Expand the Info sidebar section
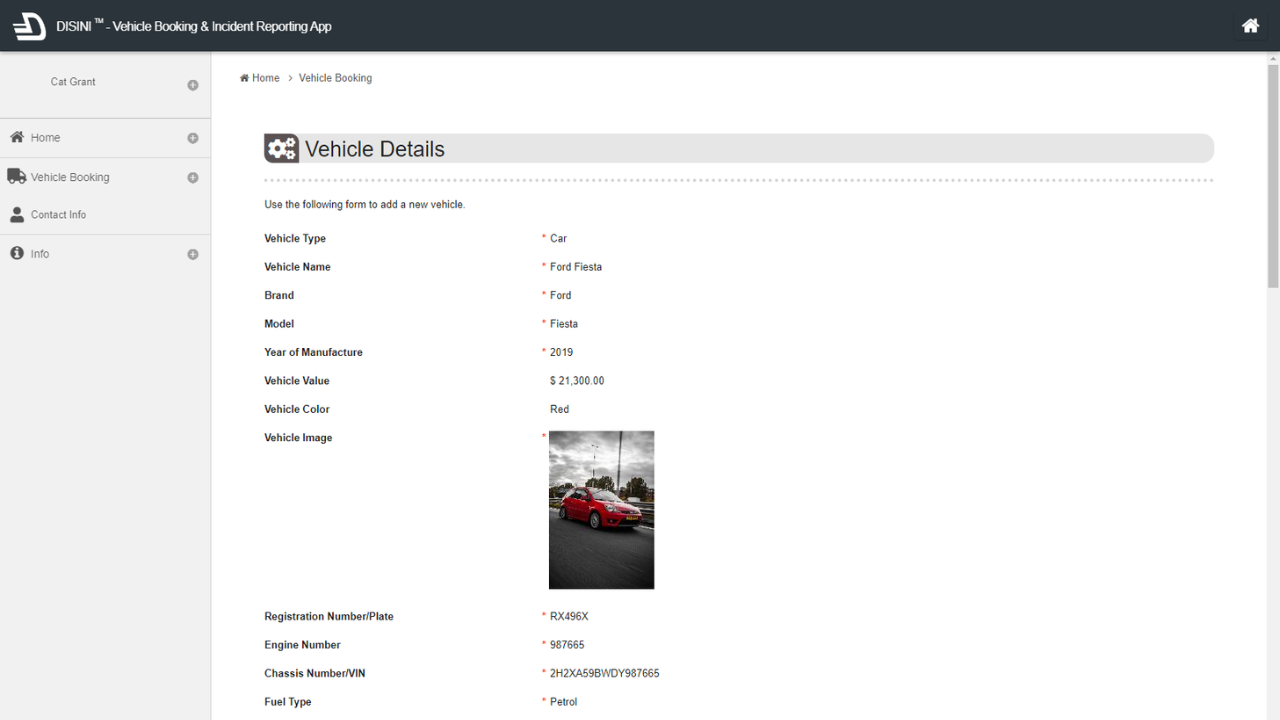The width and height of the screenshot is (1280, 720). pyautogui.click(x=193, y=255)
